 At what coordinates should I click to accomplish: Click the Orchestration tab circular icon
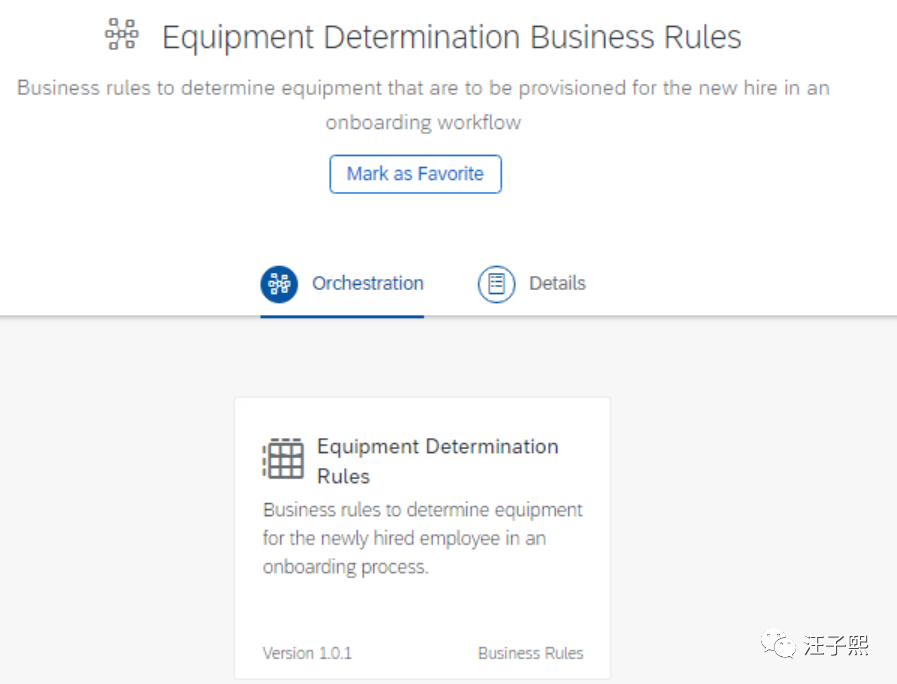click(x=279, y=284)
